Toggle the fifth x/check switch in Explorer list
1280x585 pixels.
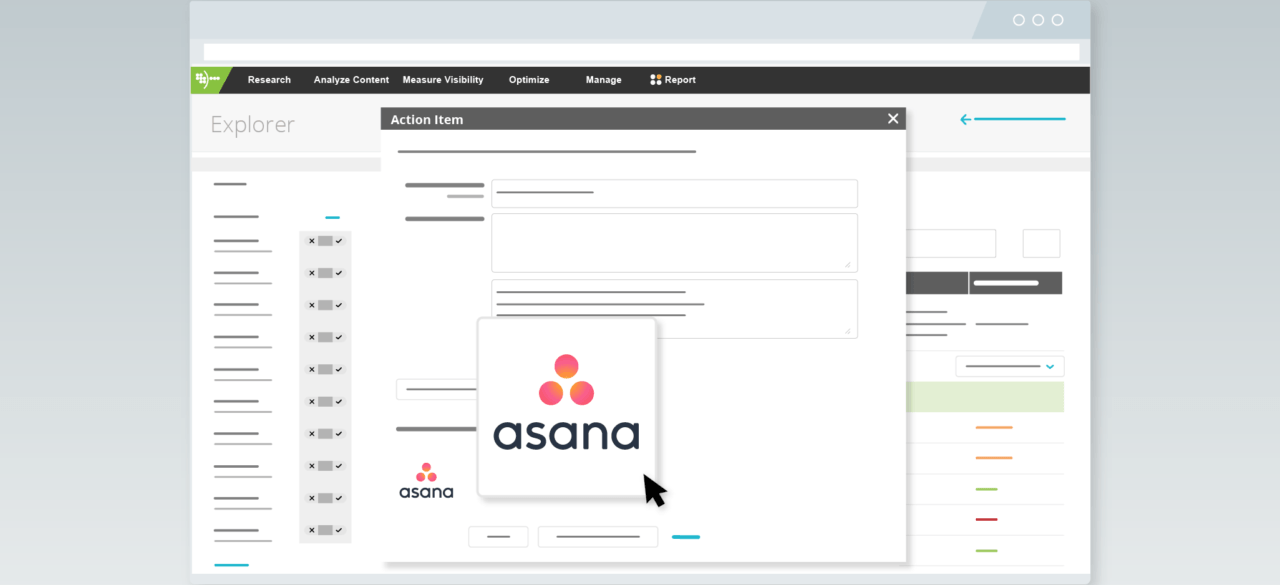[325, 369]
